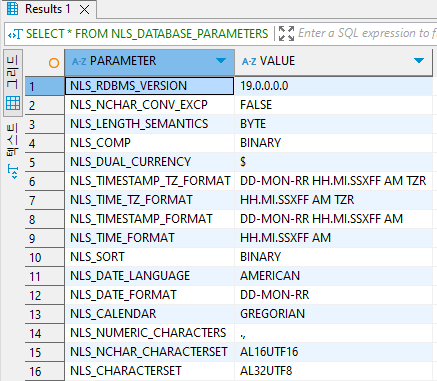
Task: Select row number 10 header
Action: click(45, 257)
